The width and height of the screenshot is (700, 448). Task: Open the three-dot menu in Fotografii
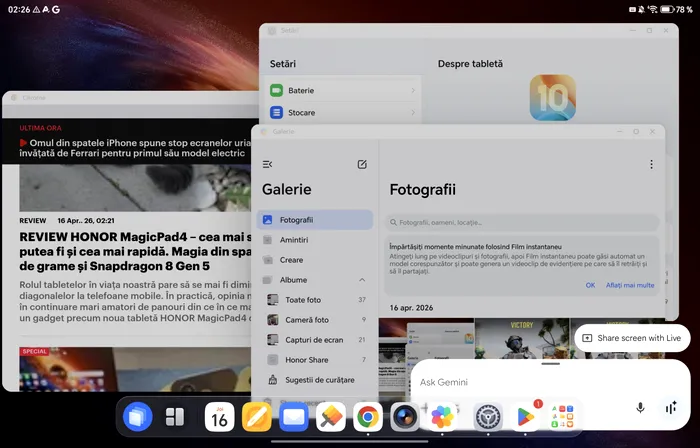(651, 165)
